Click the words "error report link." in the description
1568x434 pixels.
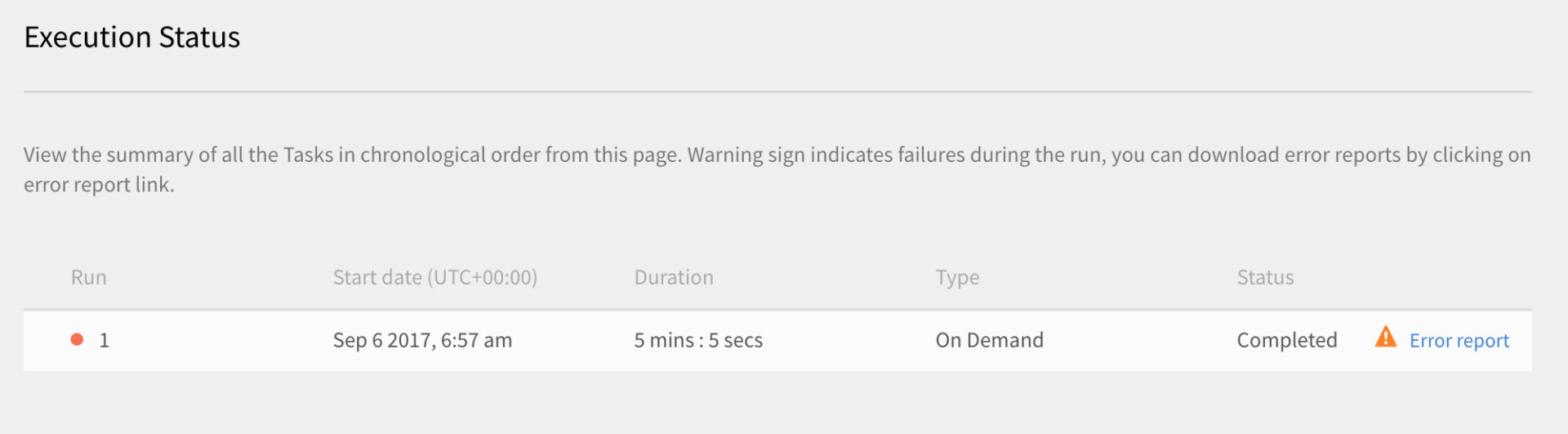(x=99, y=185)
